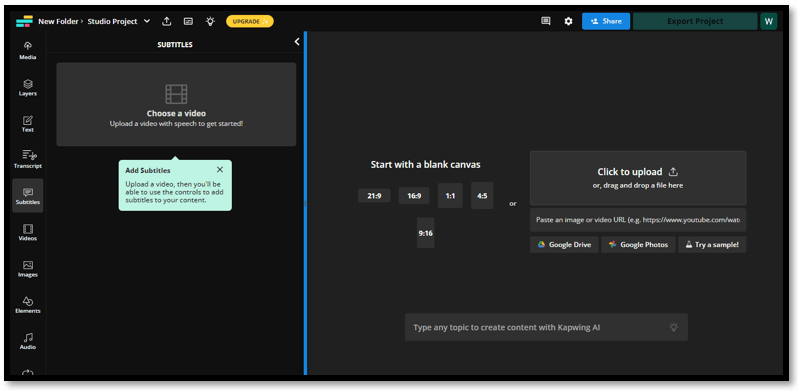
Task: Click the SUBTITLES panel header text
Action: tap(175, 45)
